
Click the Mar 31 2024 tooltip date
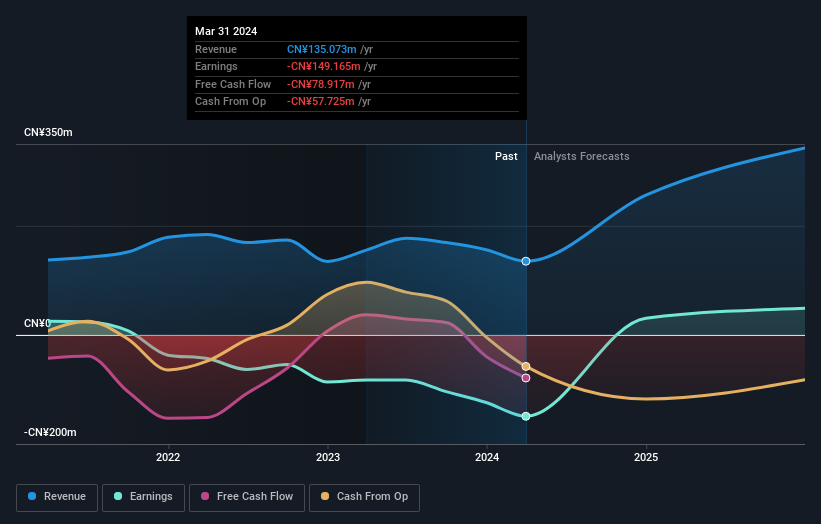(226, 31)
